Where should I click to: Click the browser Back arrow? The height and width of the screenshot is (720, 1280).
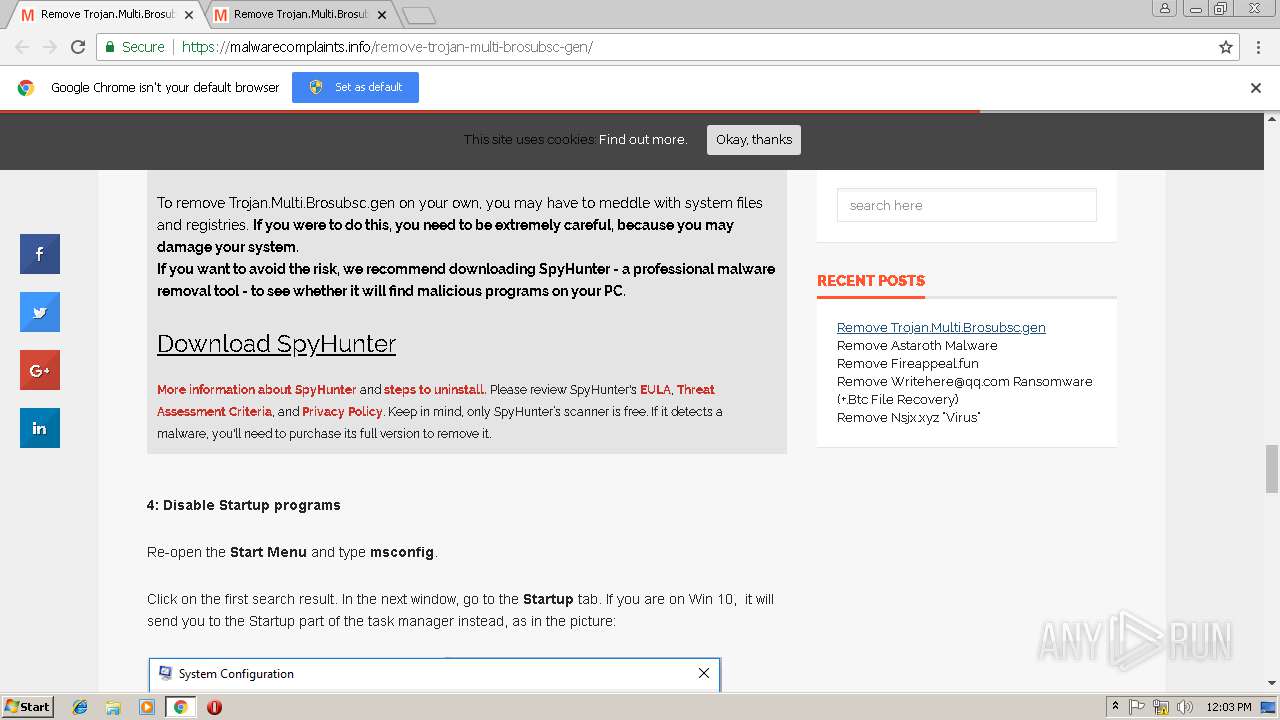[22, 47]
